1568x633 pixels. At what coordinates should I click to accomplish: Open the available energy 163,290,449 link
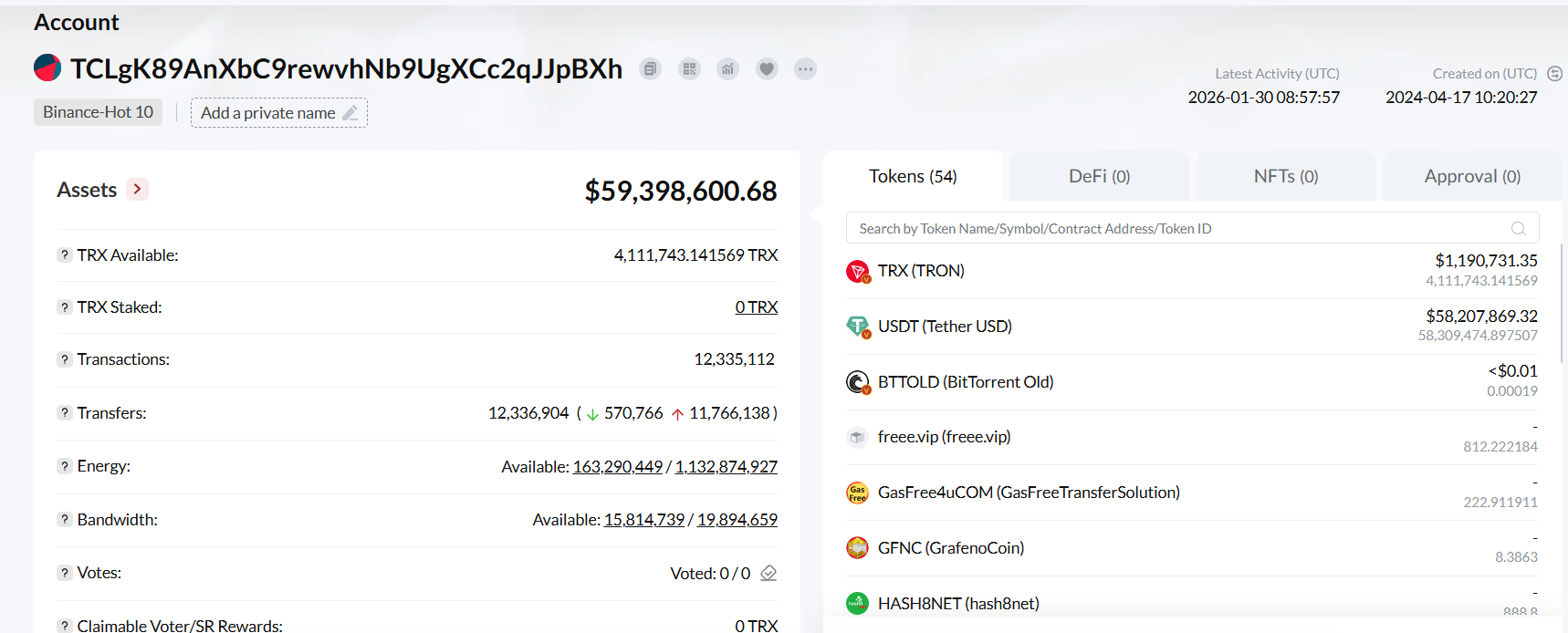click(x=618, y=467)
